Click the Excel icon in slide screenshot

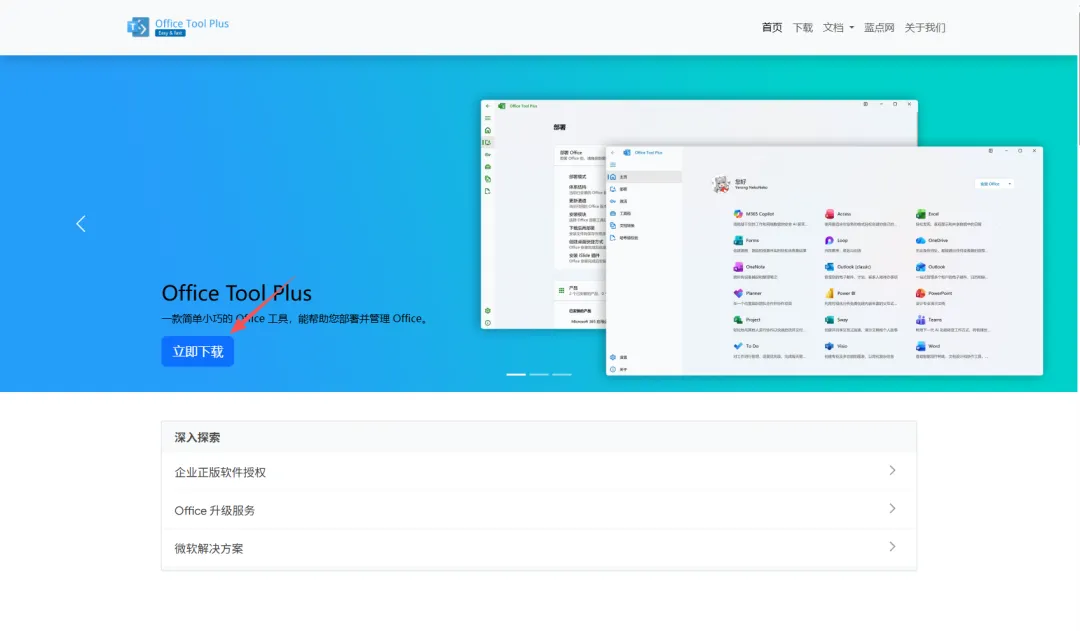[x=920, y=214]
